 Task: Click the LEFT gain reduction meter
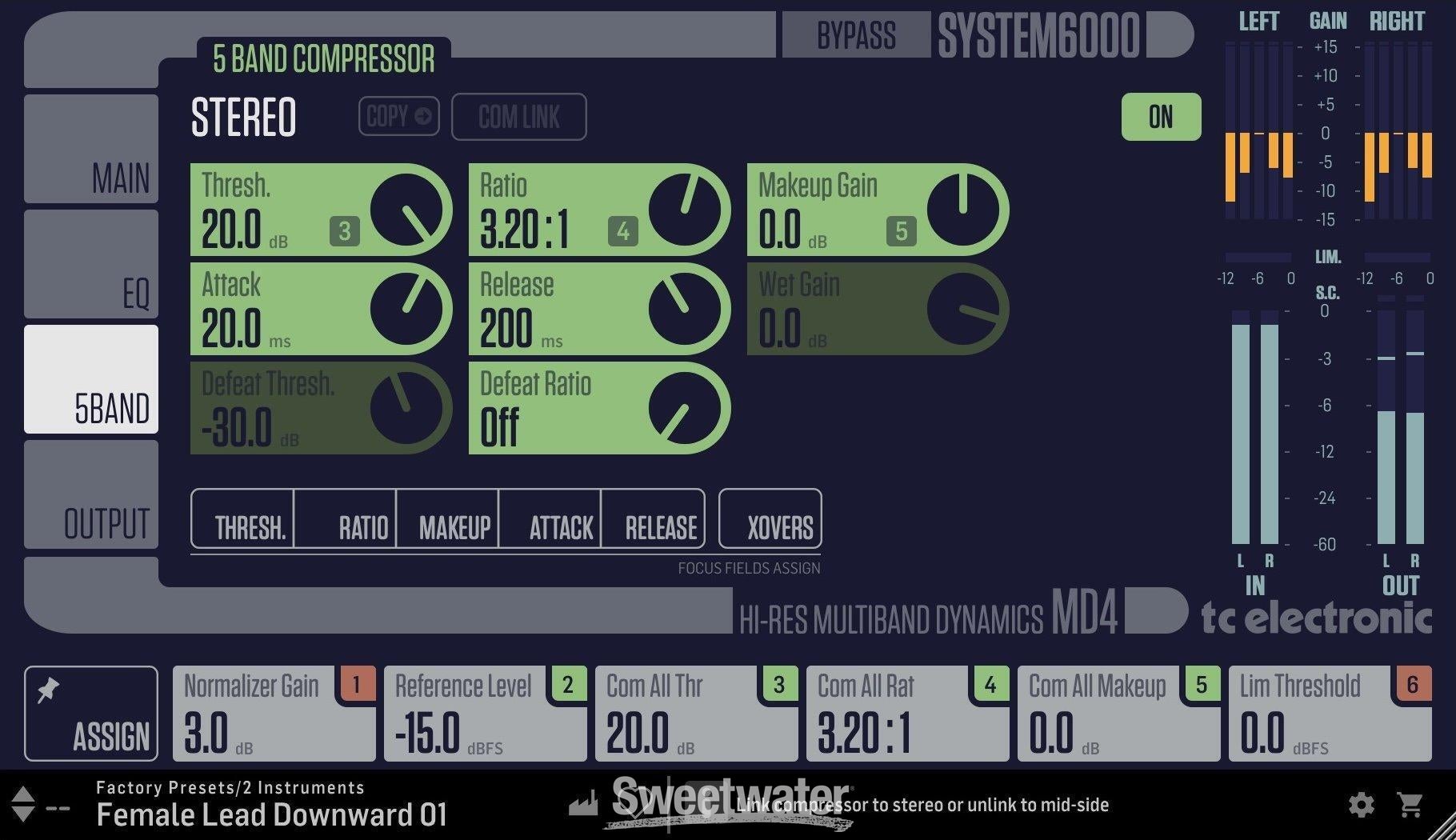[x=1258, y=131]
